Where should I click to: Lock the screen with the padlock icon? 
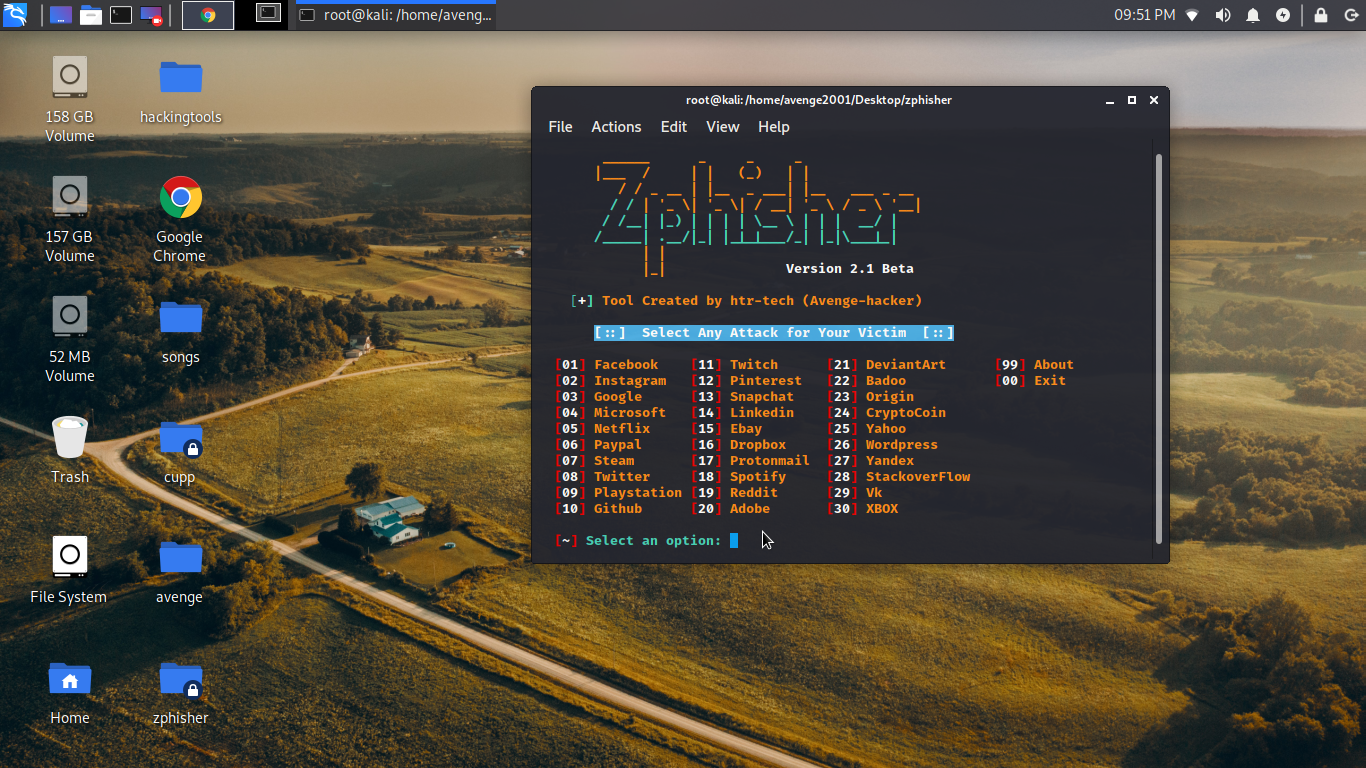click(1321, 15)
